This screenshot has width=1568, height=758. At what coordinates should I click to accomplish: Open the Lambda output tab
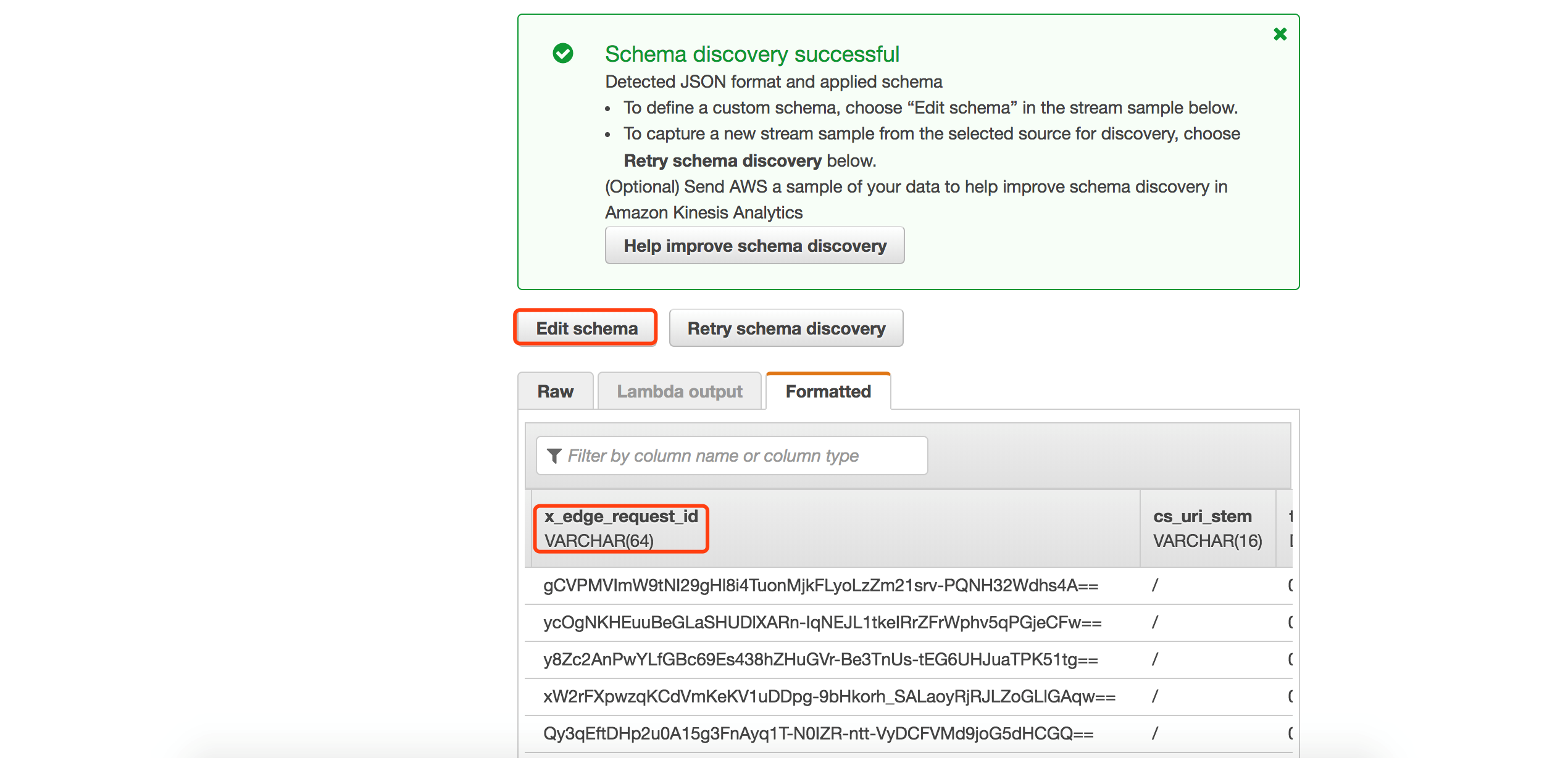click(x=679, y=391)
